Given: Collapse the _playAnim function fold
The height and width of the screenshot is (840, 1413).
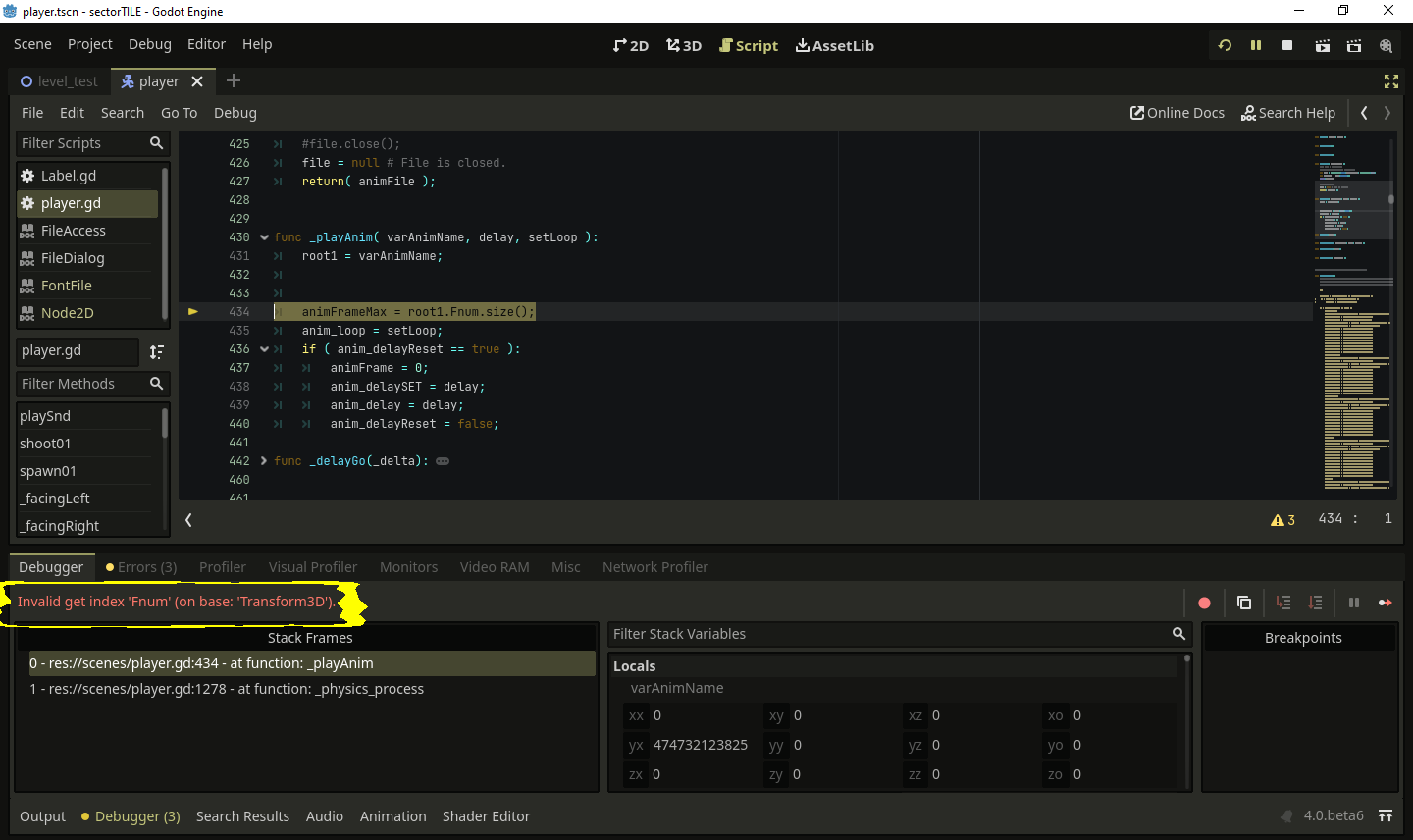Looking at the screenshot, I should (x=264, y=237).
